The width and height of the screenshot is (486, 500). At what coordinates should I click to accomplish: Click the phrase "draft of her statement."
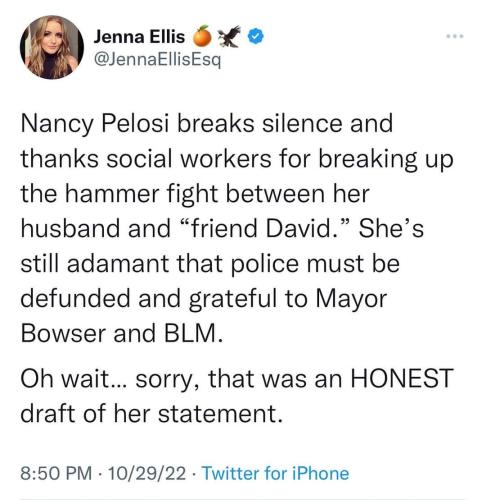tap(152, 414)
